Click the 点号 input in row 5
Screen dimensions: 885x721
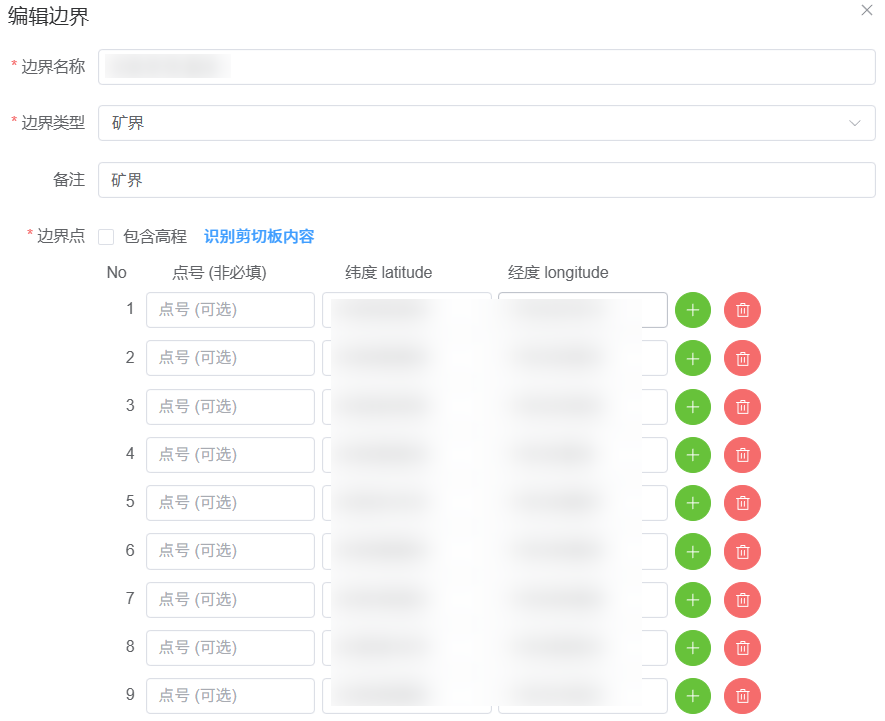coord(230,502)
